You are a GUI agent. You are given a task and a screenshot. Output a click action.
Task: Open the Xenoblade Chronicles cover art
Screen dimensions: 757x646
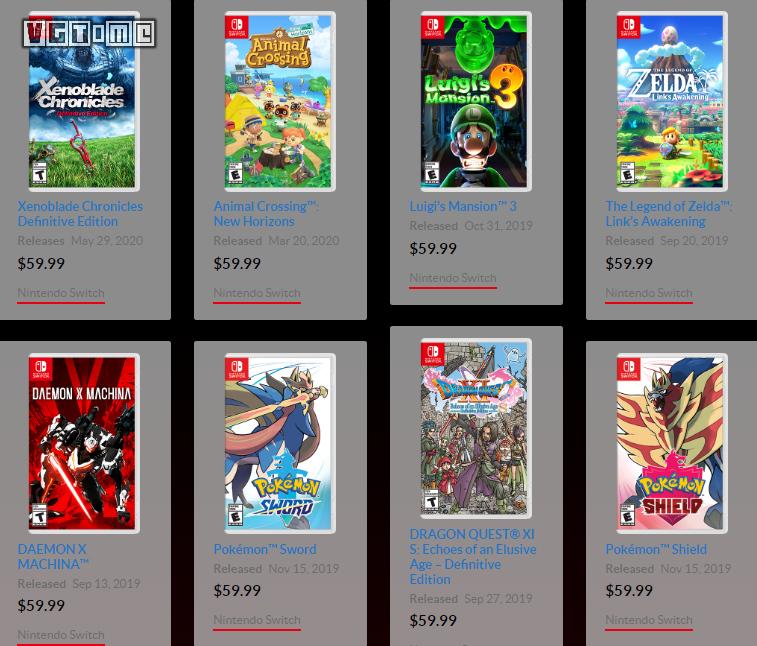pyautogui.click(x=84, y=101)
